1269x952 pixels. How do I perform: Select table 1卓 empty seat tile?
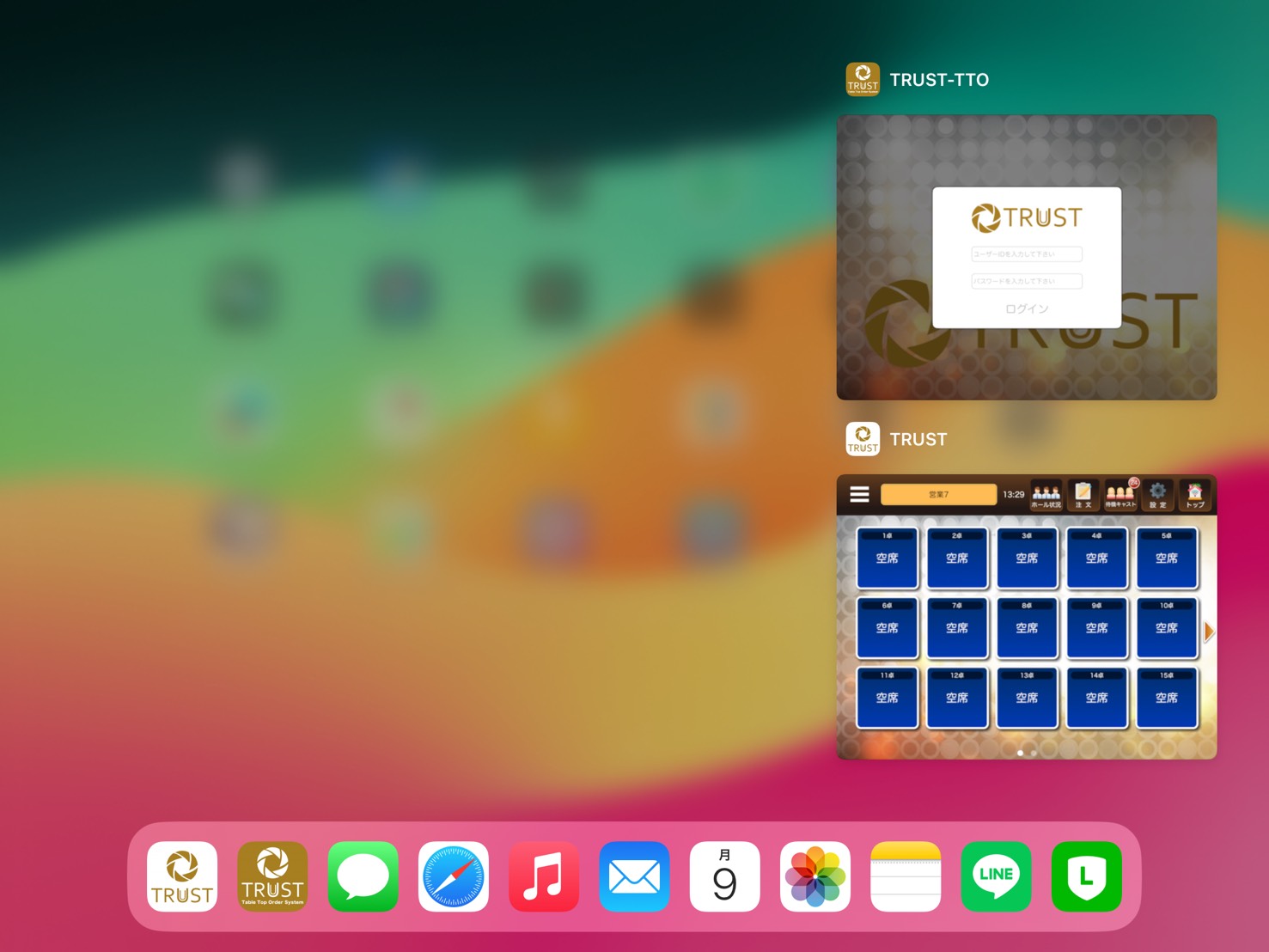887,558
